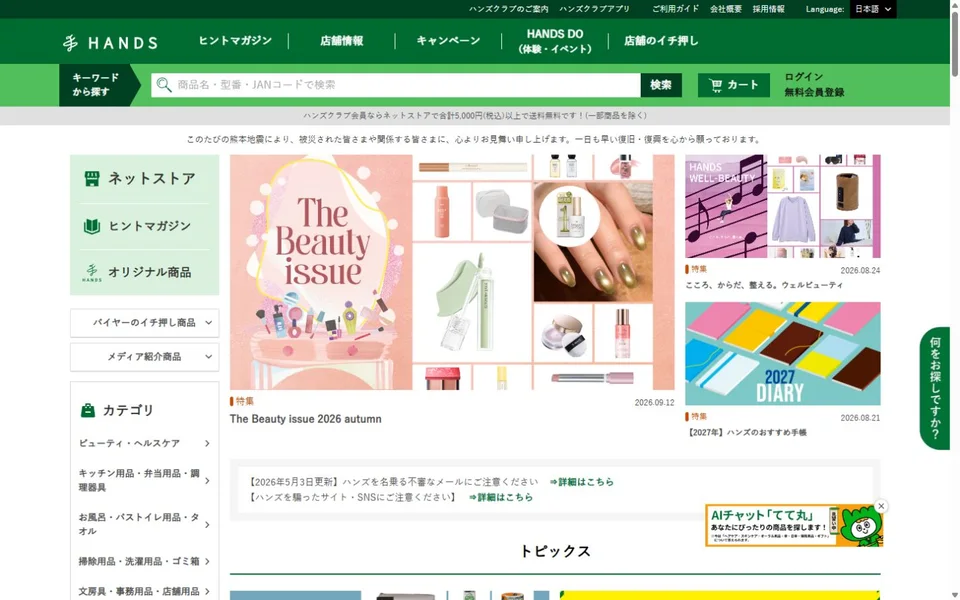Viewport: 960px width, 600px height.
Task: Click the date 2026.08.24
Action: 860,271
